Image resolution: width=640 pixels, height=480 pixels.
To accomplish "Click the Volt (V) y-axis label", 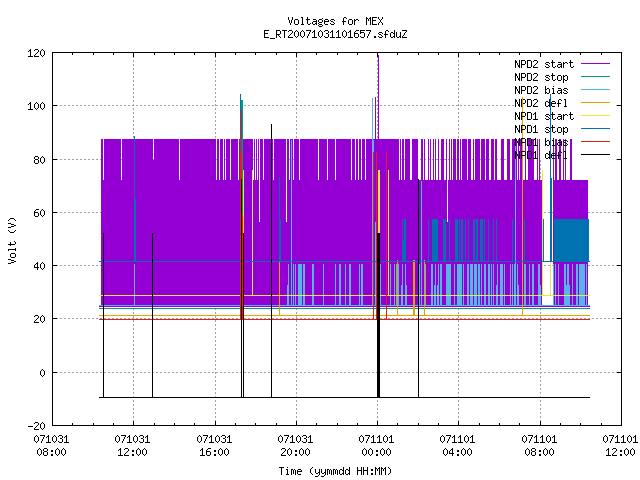I will pos(12,240).
